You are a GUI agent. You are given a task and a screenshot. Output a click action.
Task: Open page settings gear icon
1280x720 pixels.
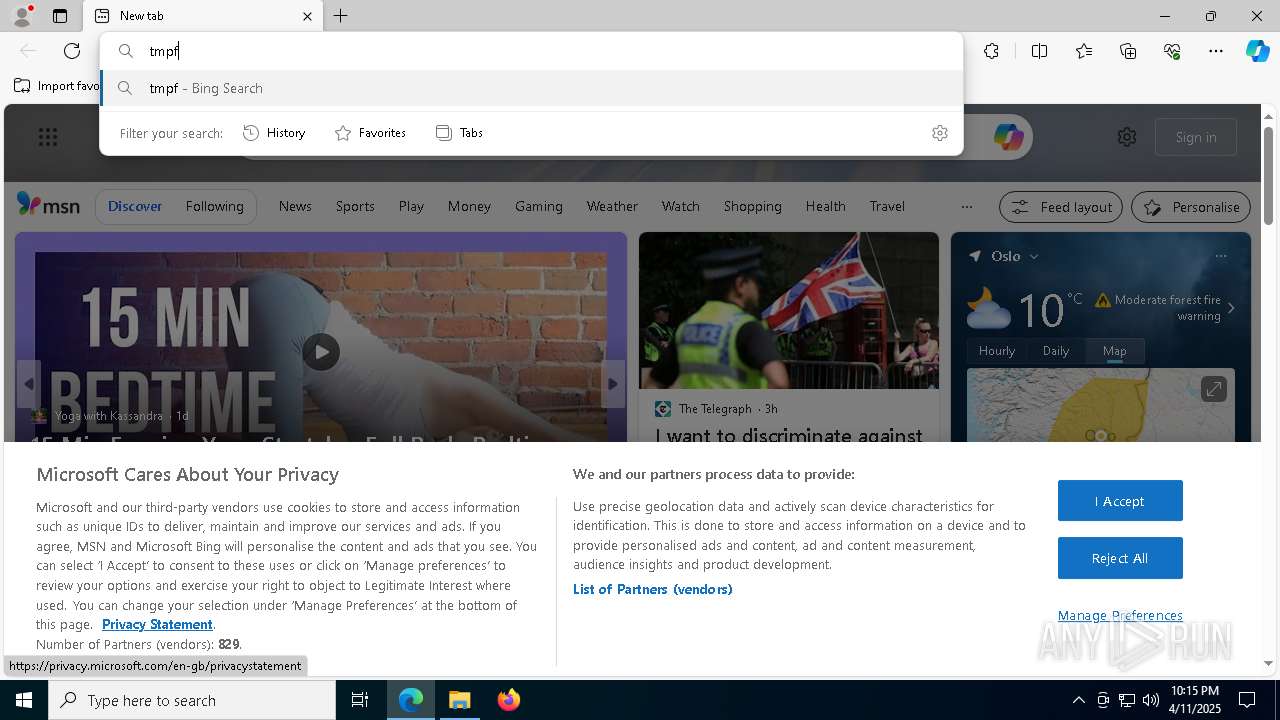1127,137
